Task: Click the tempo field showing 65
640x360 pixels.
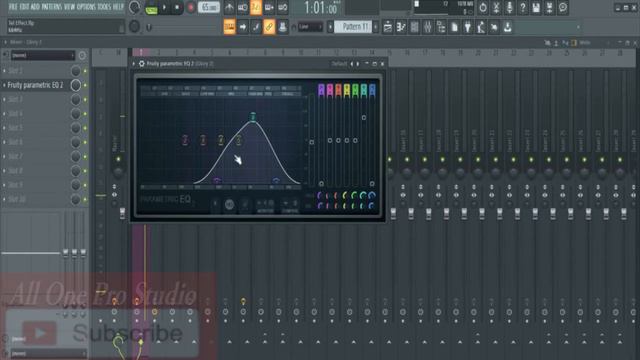Action: click(x=209, y=7)
